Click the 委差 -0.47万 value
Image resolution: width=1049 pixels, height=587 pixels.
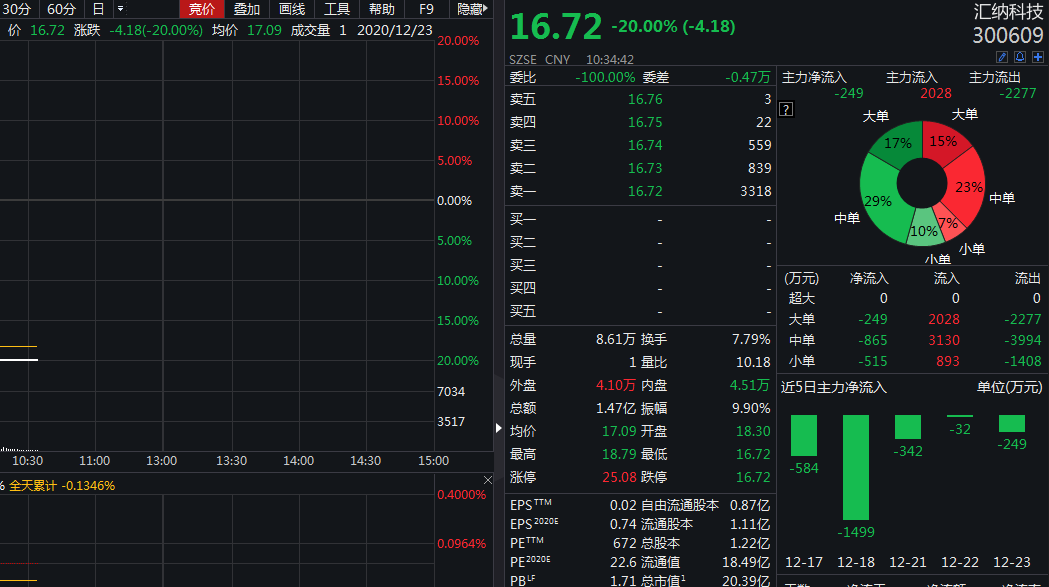748,77
